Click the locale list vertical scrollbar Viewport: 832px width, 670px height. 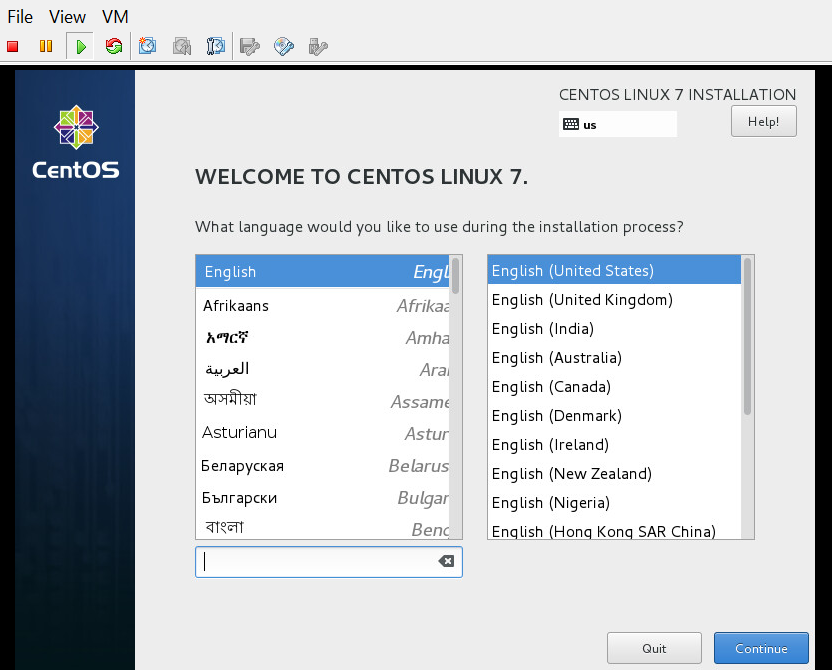pyautogui.click(x=747, y=336)
